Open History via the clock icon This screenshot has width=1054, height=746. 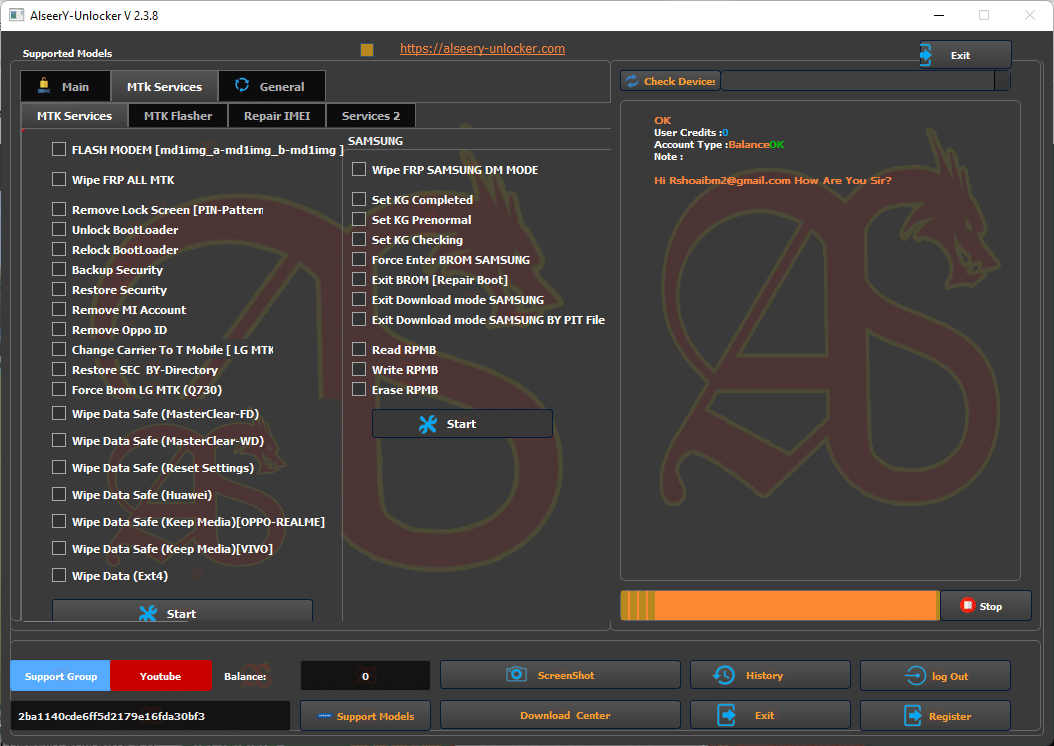(722, 674)
